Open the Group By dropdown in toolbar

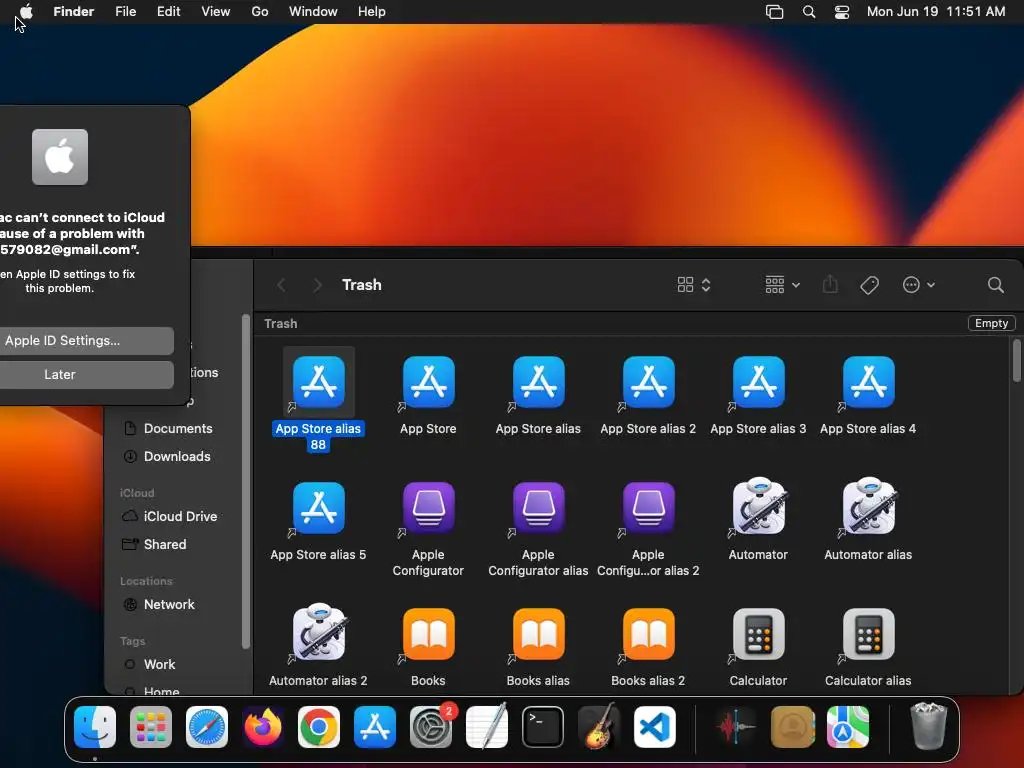click(x=782, y=285)
